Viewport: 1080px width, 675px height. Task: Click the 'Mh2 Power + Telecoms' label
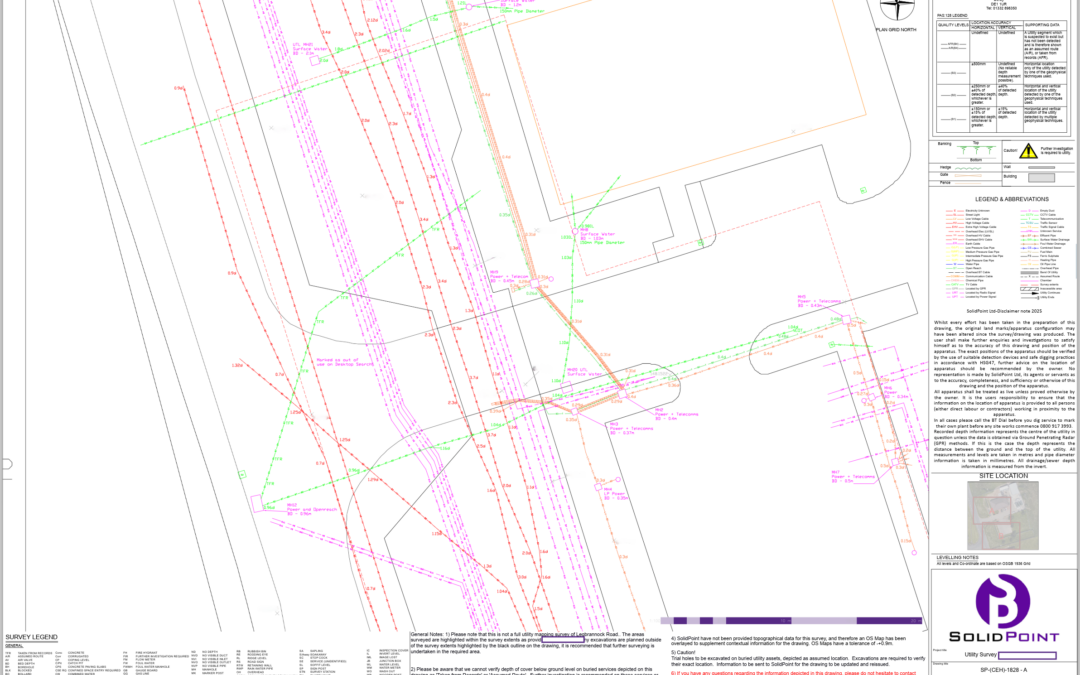676,412
